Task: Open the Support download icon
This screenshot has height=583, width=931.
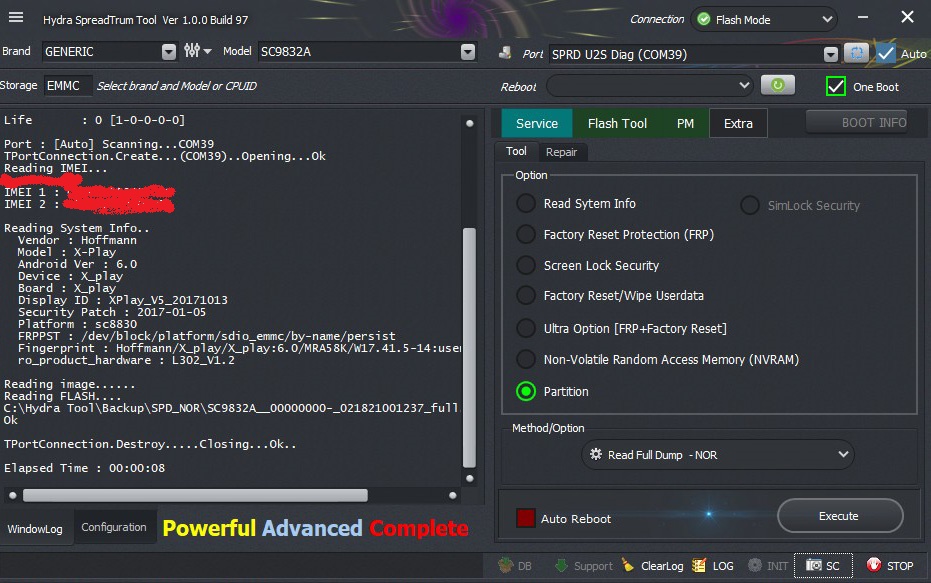Action: coord(583,566)
